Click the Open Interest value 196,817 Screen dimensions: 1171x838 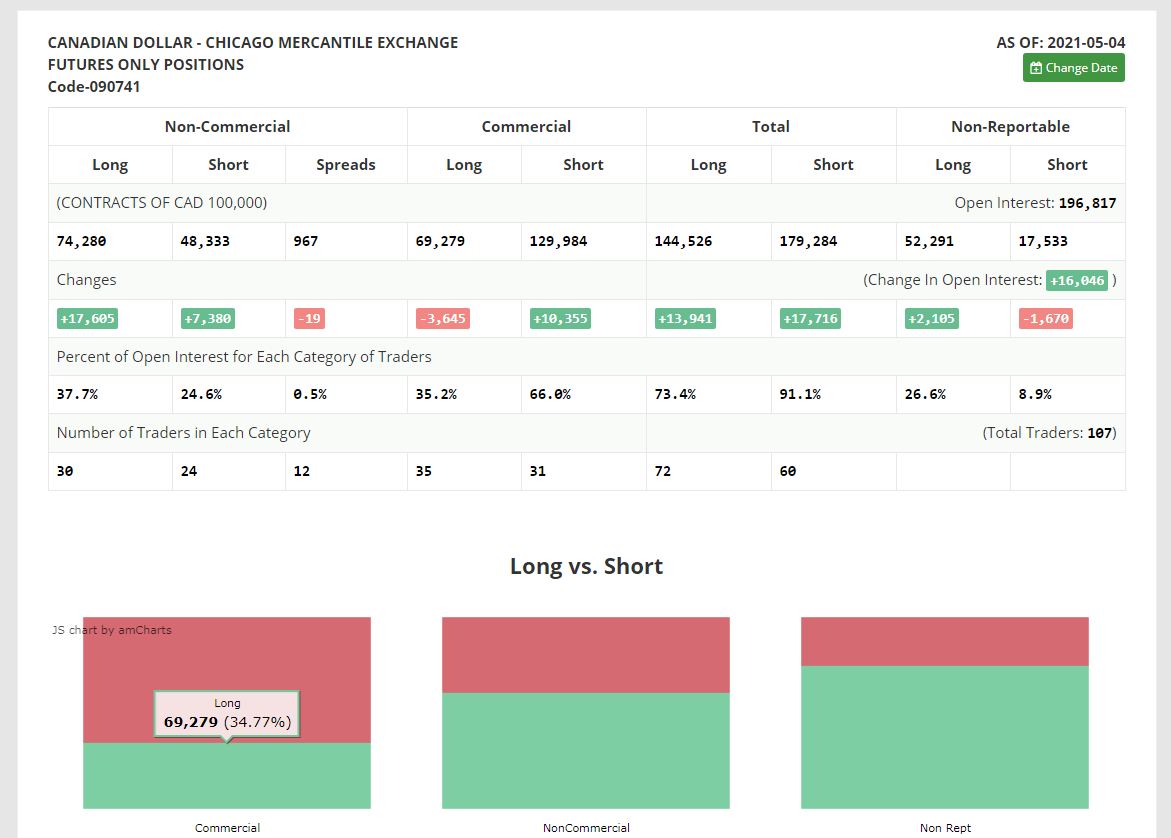(1087, 203)
